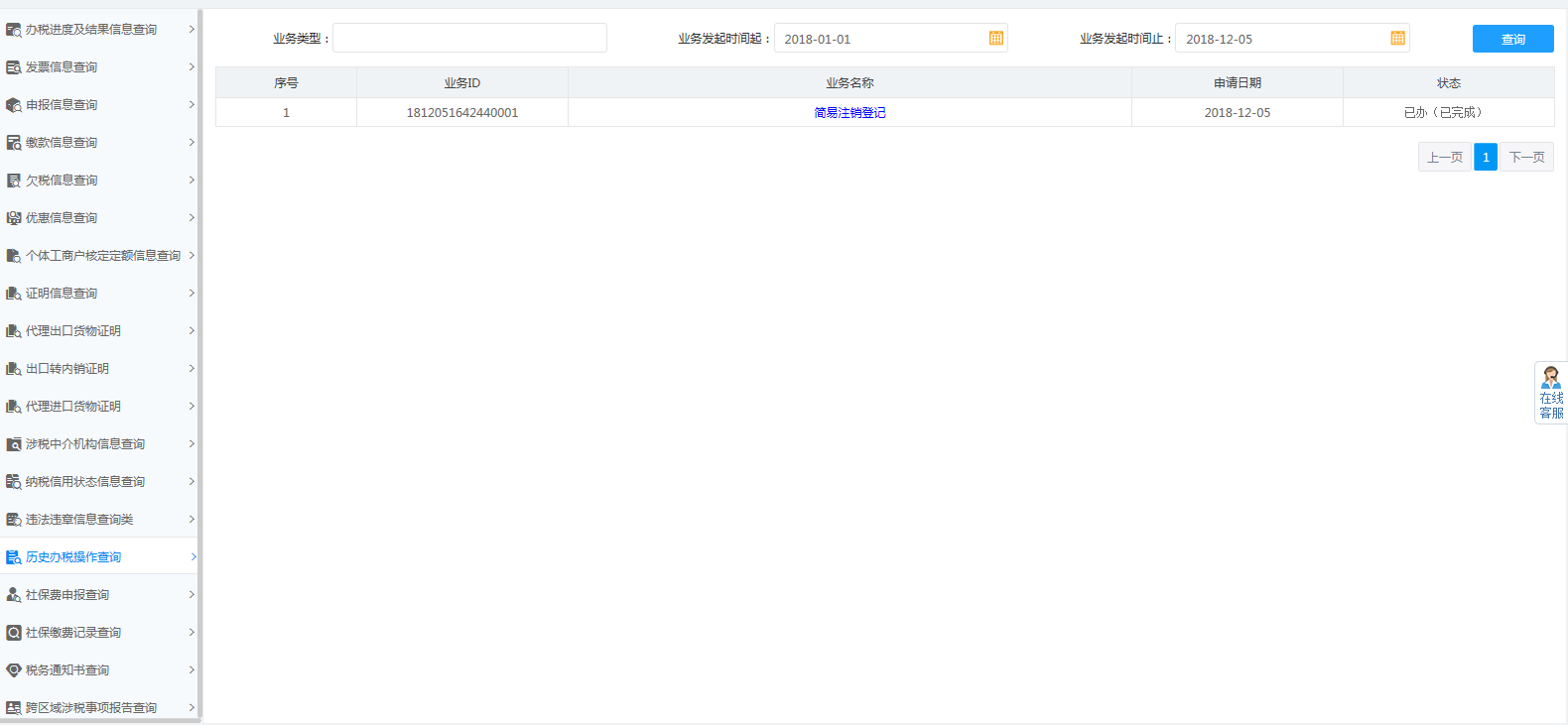Open calendar for 业务发起时间起 date
Image resolution: width=1568 pixels, height=725 pixels.
[996, 39]
